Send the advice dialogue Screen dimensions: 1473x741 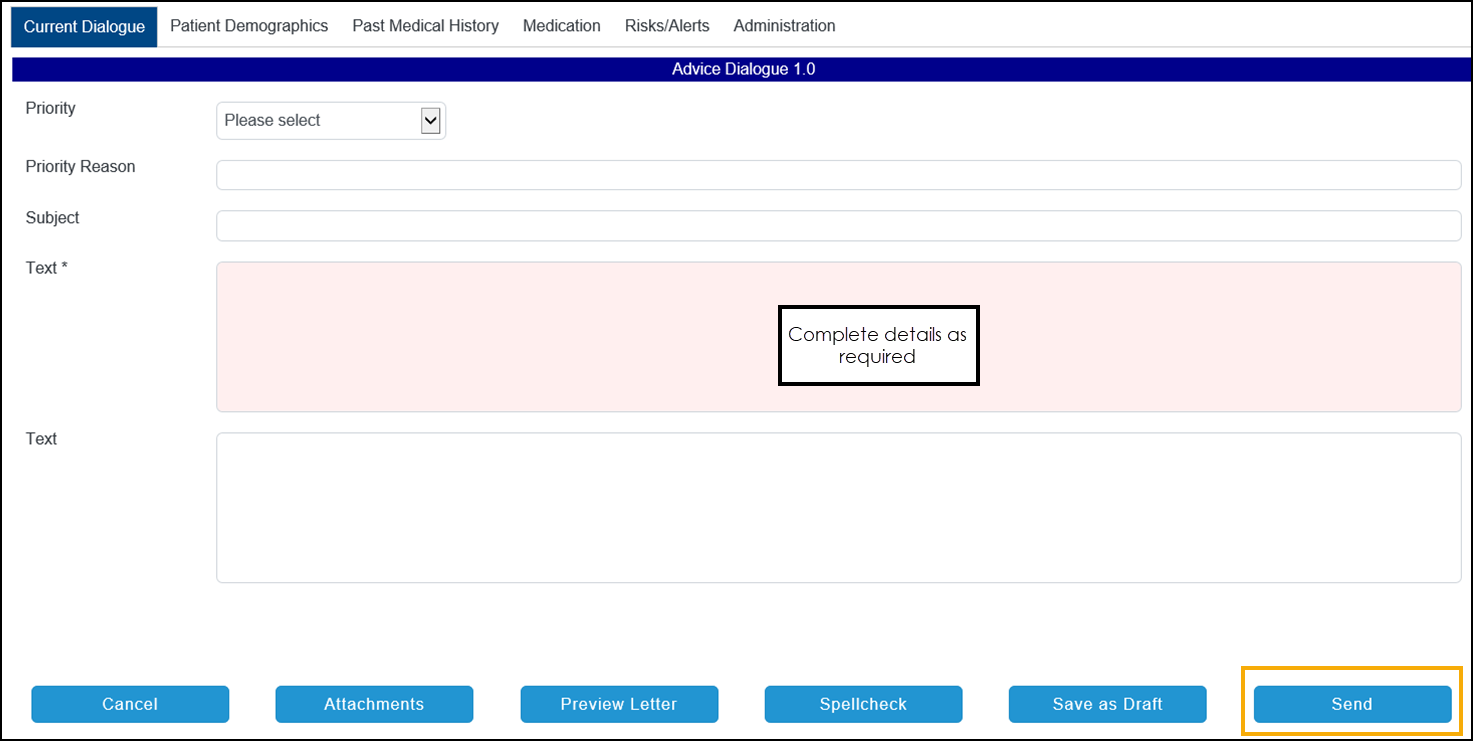pyautogui.click(x=1351, y=704)
